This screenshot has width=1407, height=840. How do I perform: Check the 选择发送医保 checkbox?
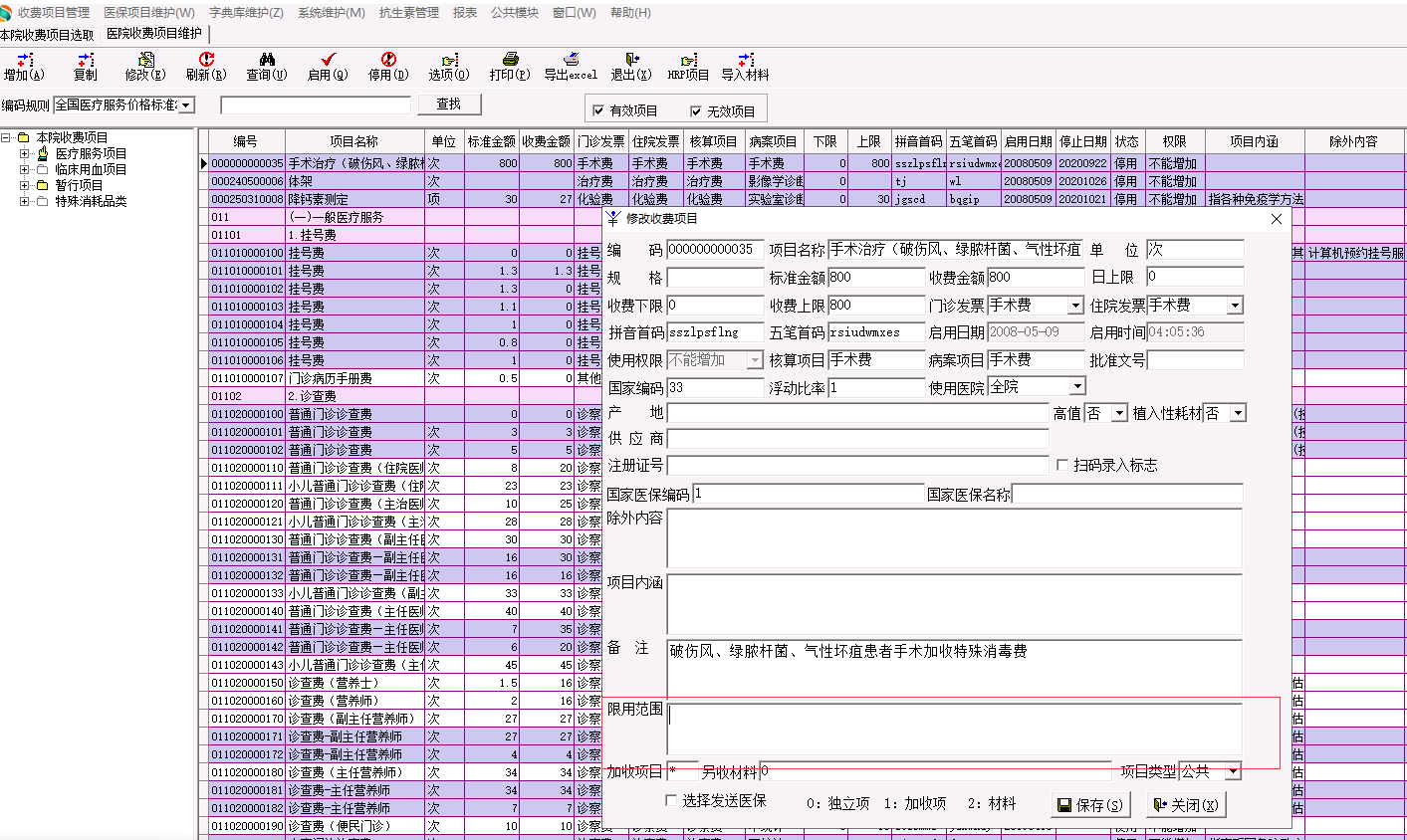tap(672, 800)
